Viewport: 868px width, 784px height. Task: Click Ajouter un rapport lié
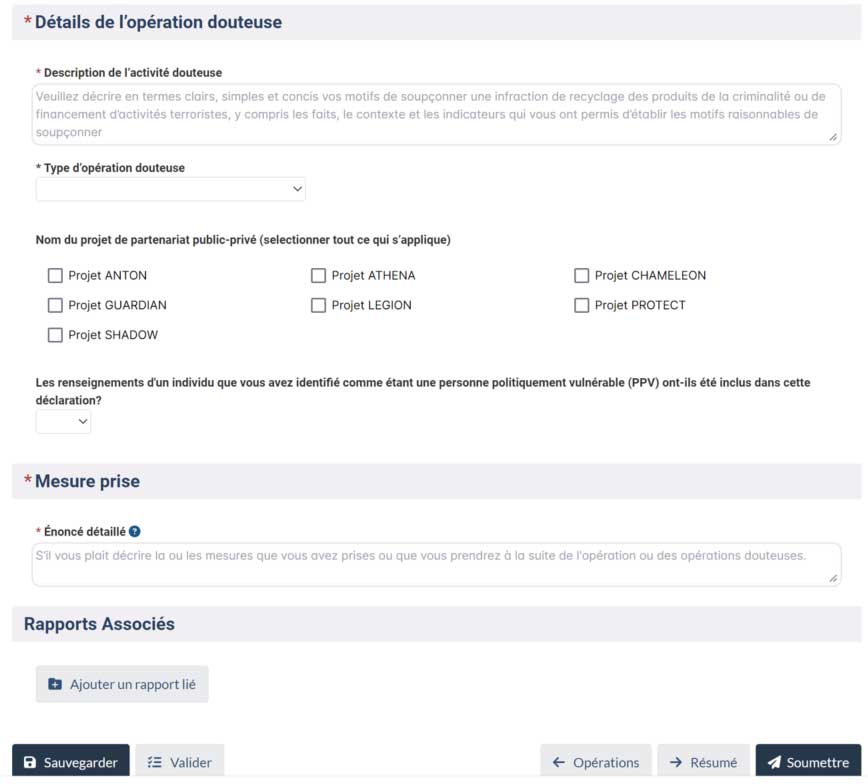pyautogui.click(x=122, y=684)
